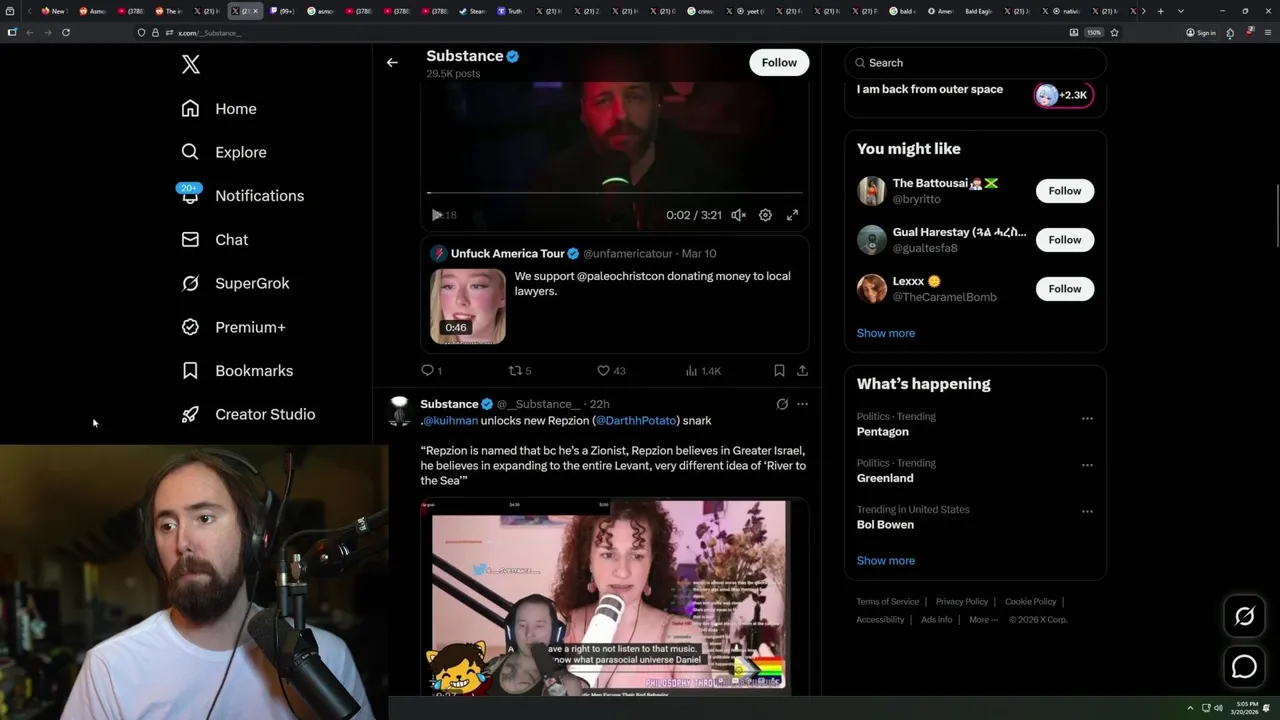Show more trending topics
The image size is (1280, 720).
886,560
